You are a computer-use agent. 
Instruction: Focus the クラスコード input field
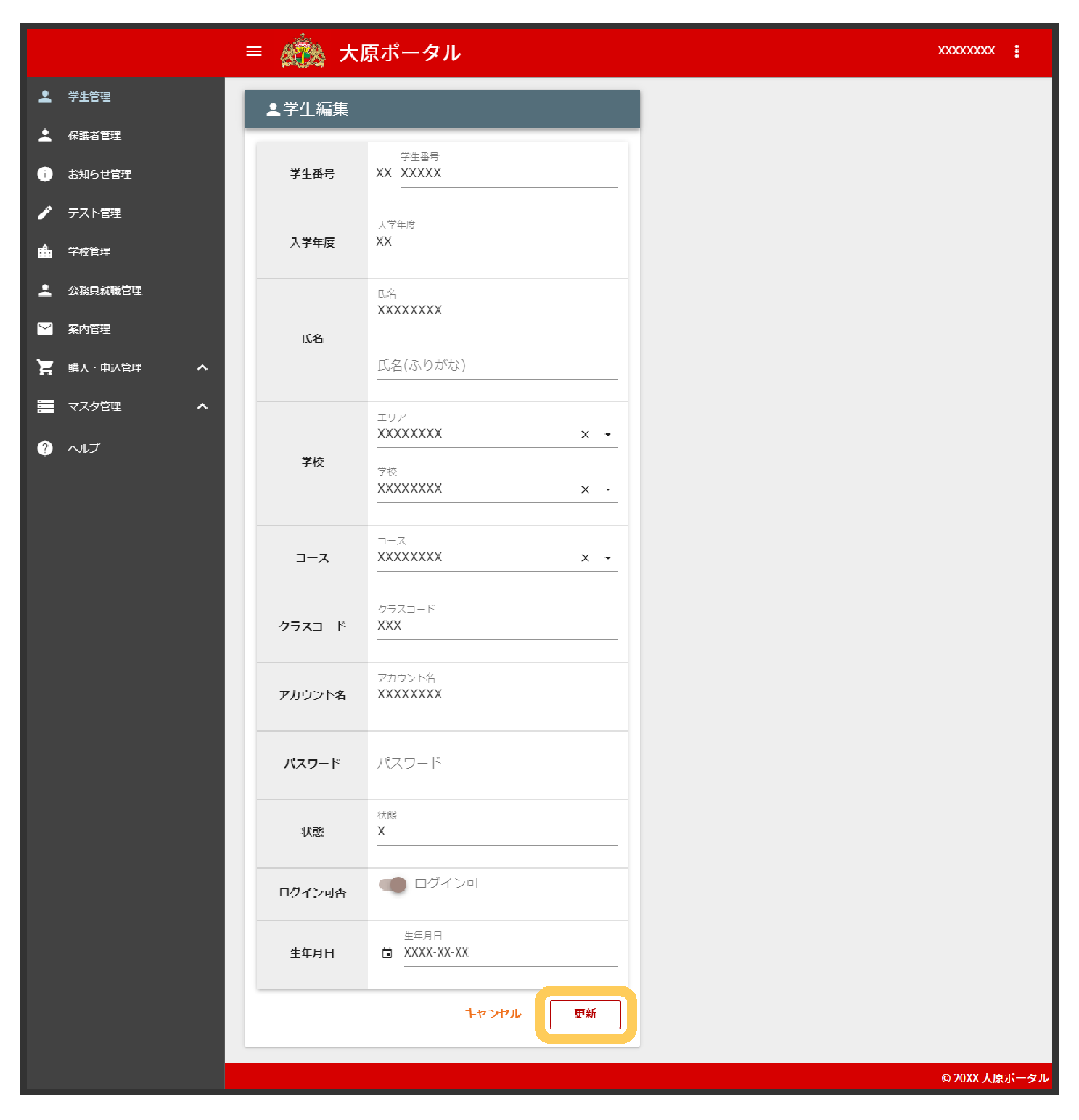(497, 626)
